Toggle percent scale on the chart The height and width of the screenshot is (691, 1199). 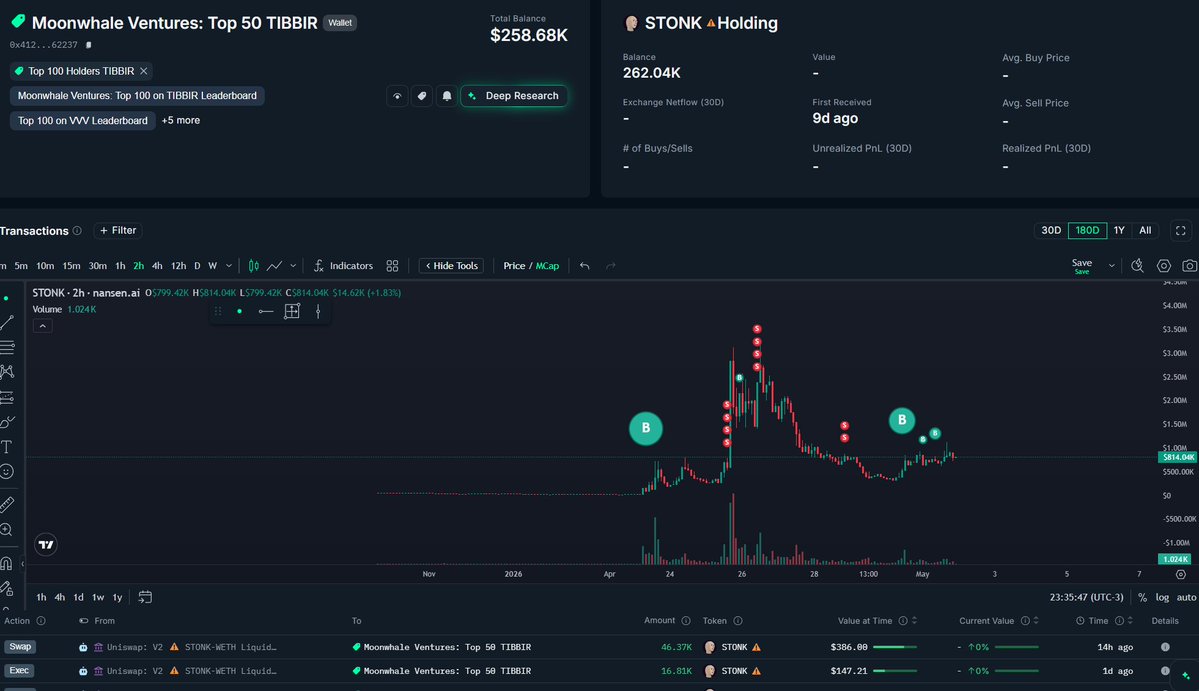point(1142,597)
